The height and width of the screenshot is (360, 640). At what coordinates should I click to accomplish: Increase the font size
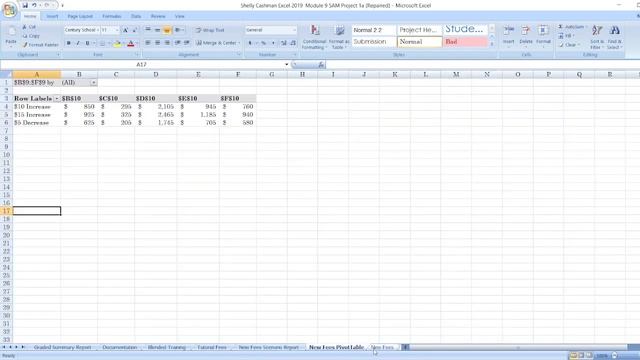(x=125, y=30)
